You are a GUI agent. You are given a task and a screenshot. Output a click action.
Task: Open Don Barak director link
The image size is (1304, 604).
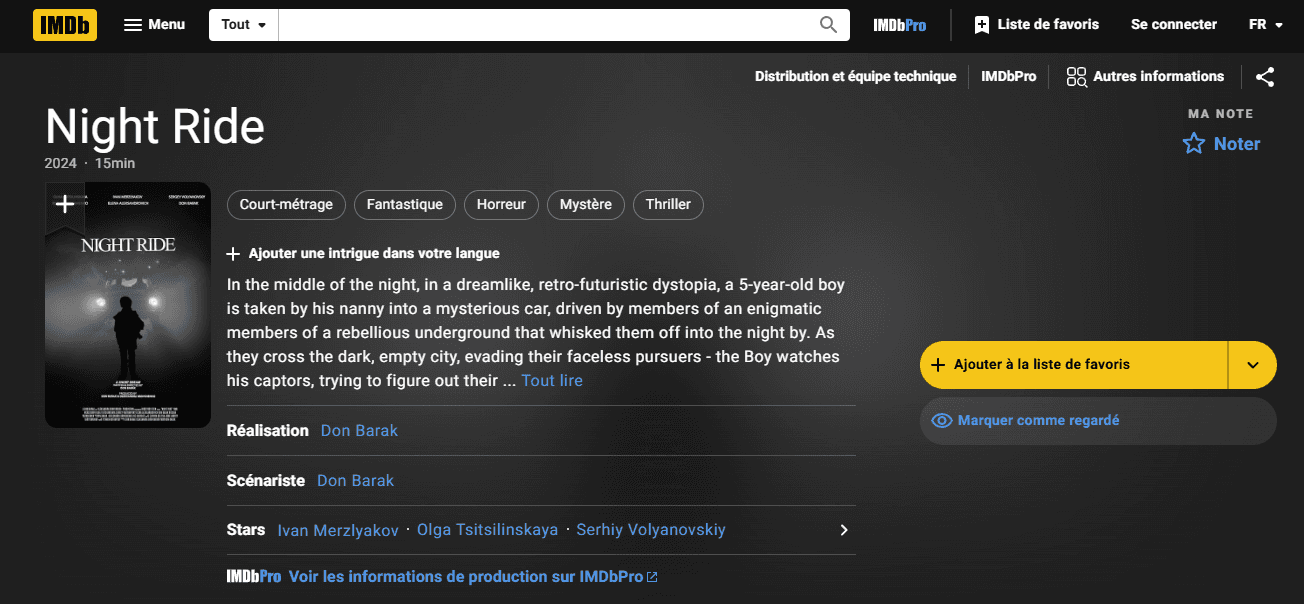pyautogui.click(x=359, y=431)
